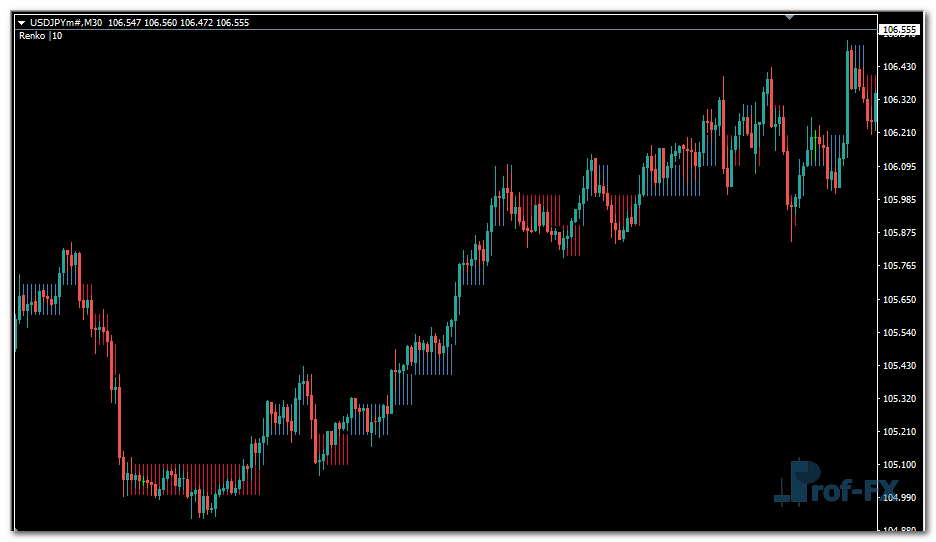
Task: Click the 105.320 price axis label
Action: [900, 399]
